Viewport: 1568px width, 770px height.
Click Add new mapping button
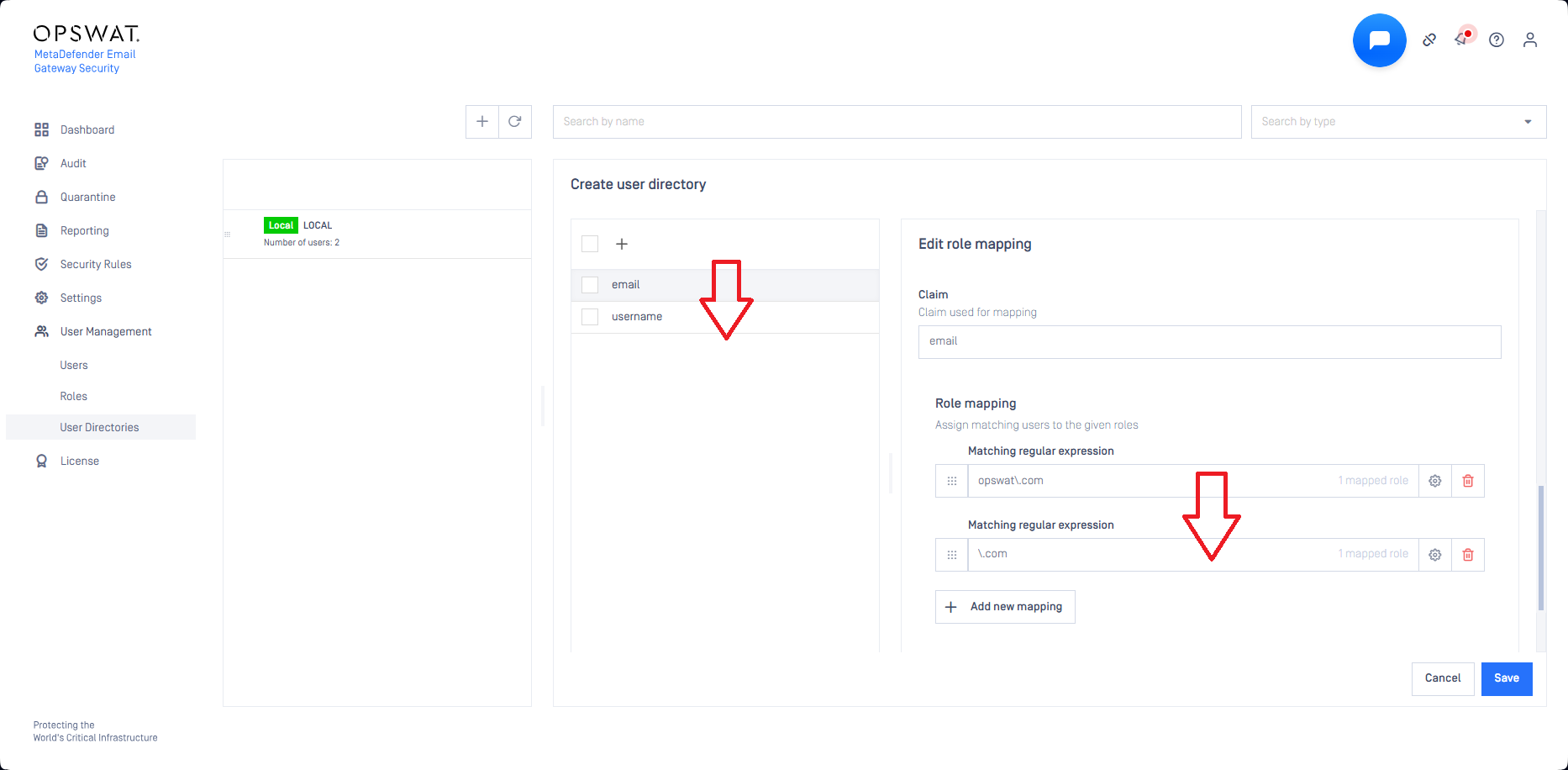click(x=1005, y=607)
